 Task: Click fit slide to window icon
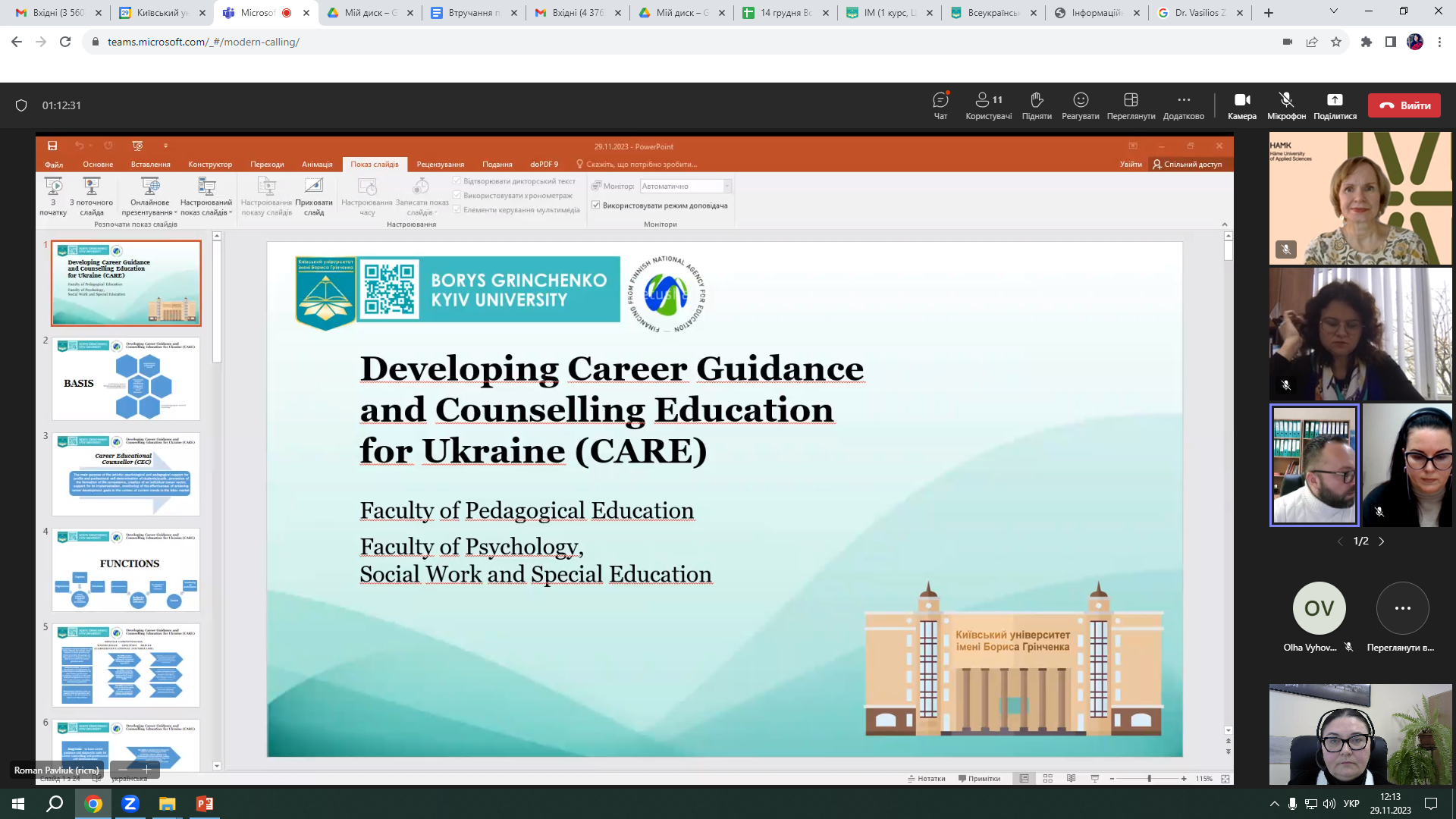pos(1225,779)
